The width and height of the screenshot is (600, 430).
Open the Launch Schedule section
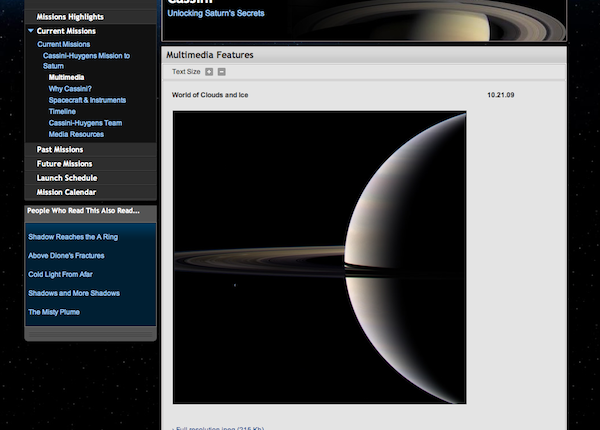coord(67,178)
